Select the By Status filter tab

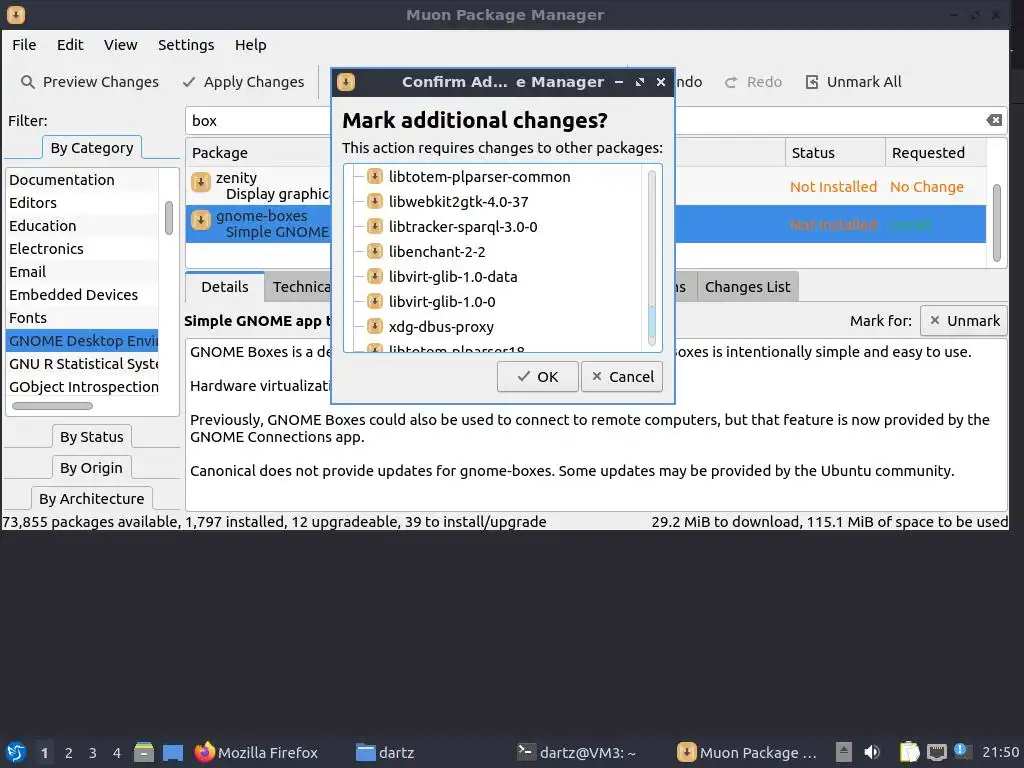click(91, 436)
